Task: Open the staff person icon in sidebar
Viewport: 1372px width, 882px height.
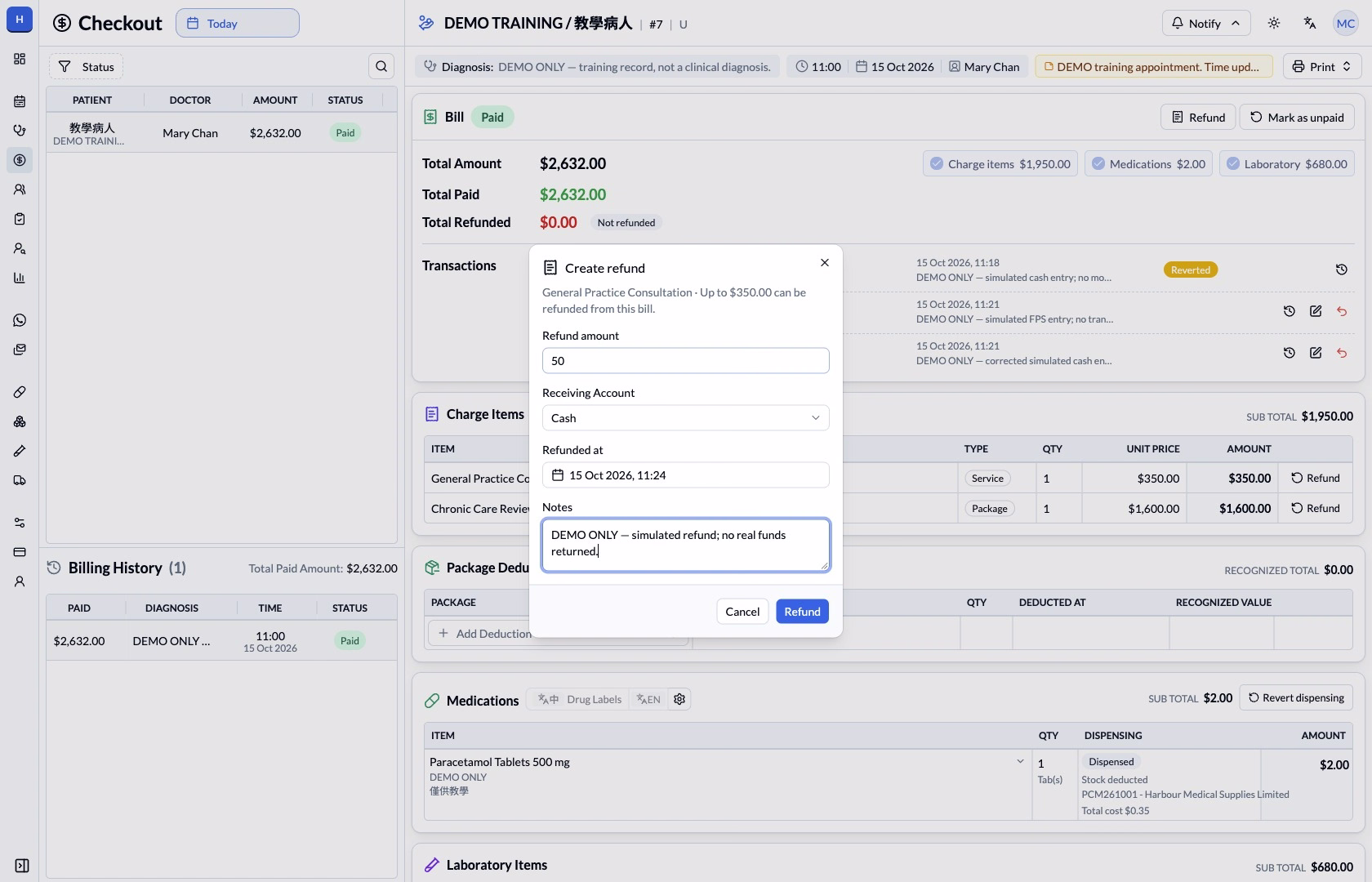Action: 20,581
